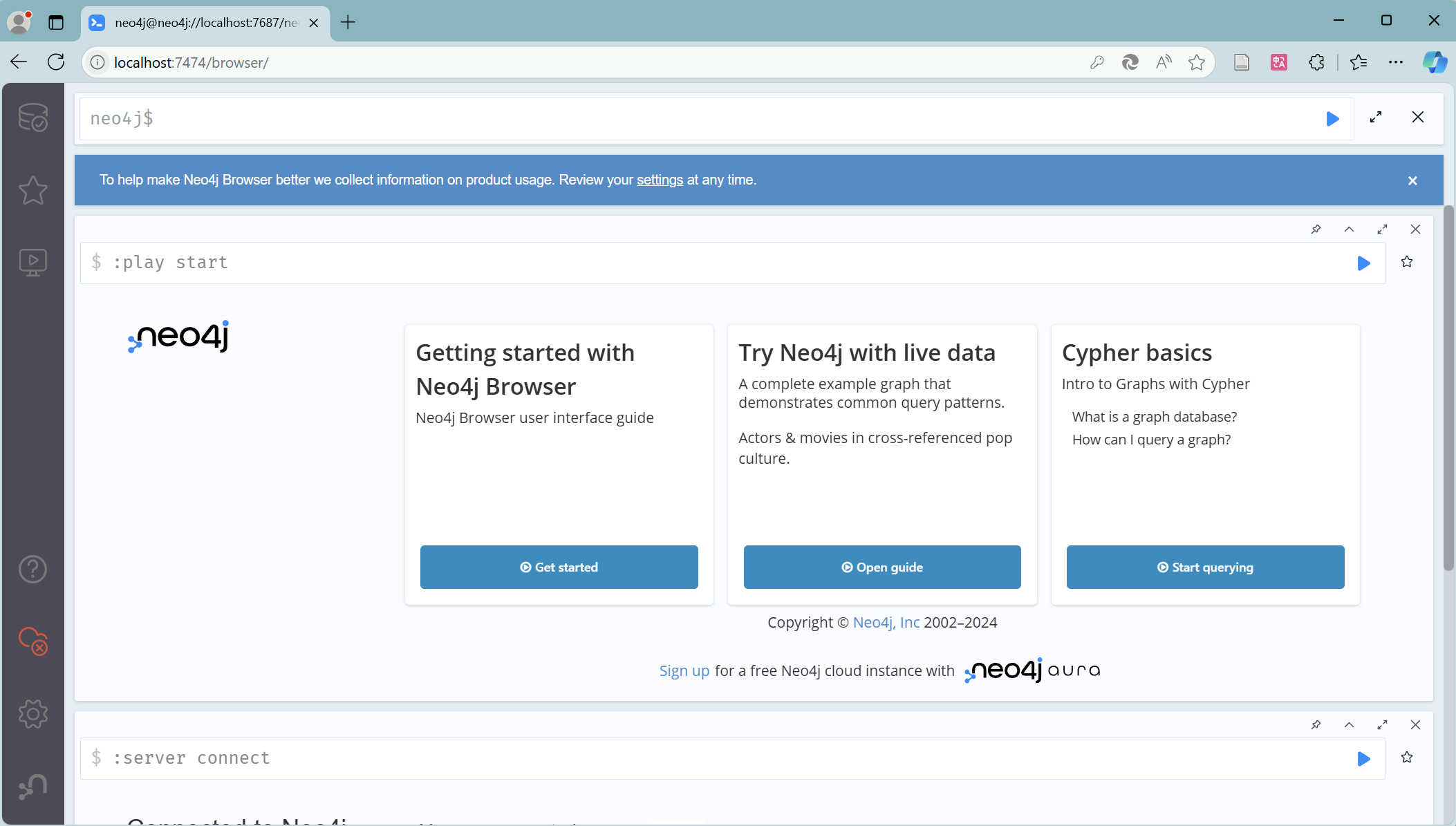Click the Sign up link

[684, 671]
